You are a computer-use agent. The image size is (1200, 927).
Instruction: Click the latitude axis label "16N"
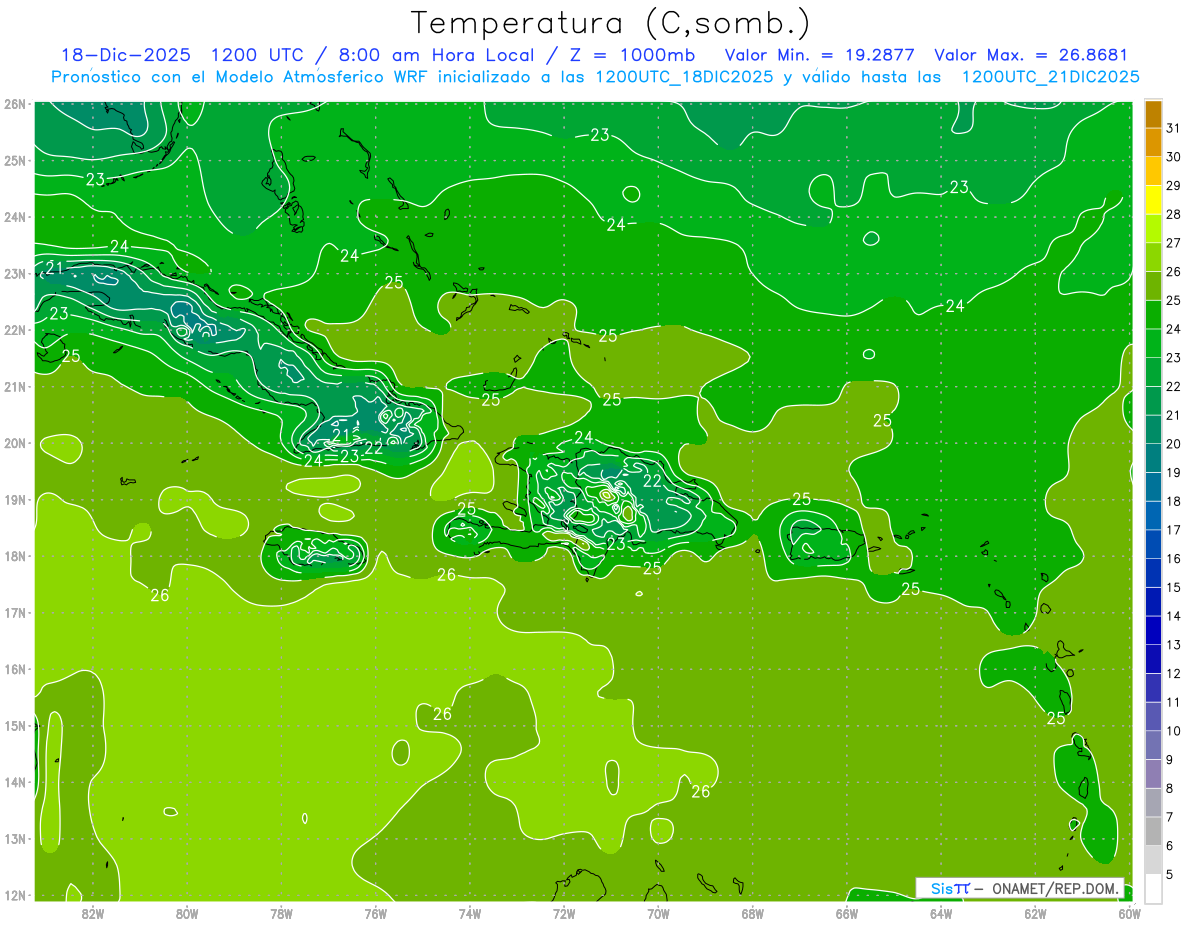pyautogui.click(x=15, y=669)
